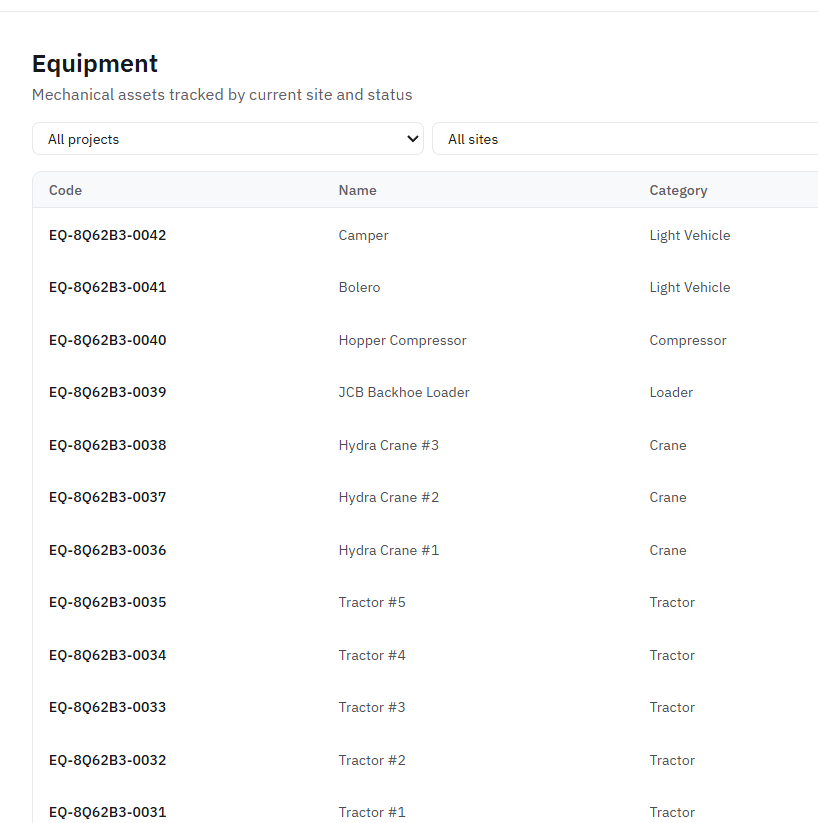This screenshot has height=823, width=818.
Task: Click the Code column header
Action: 65,190
